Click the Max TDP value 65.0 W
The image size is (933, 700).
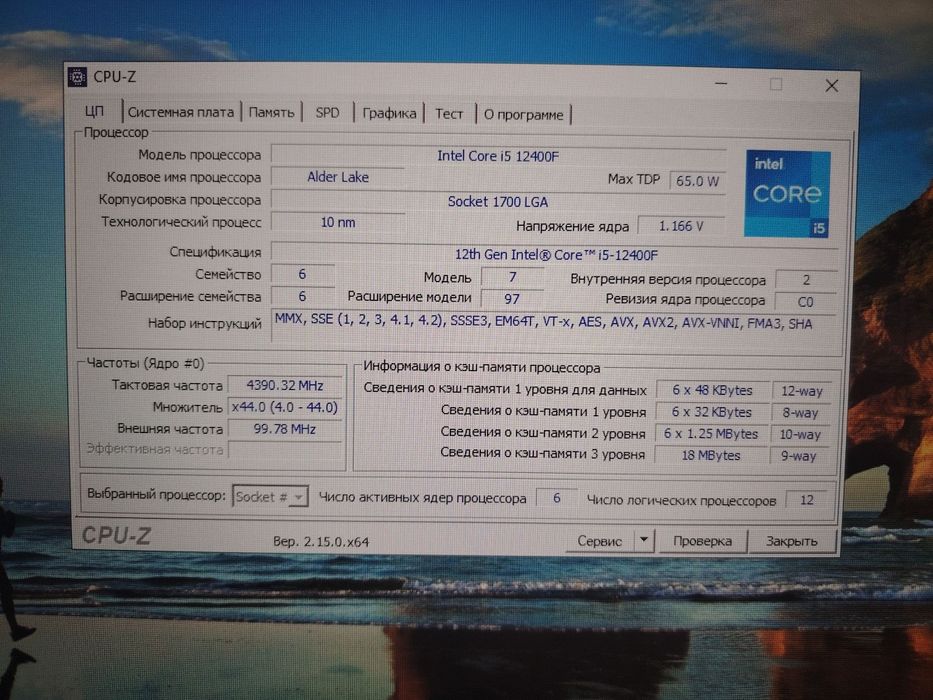[x=697, y=181]
